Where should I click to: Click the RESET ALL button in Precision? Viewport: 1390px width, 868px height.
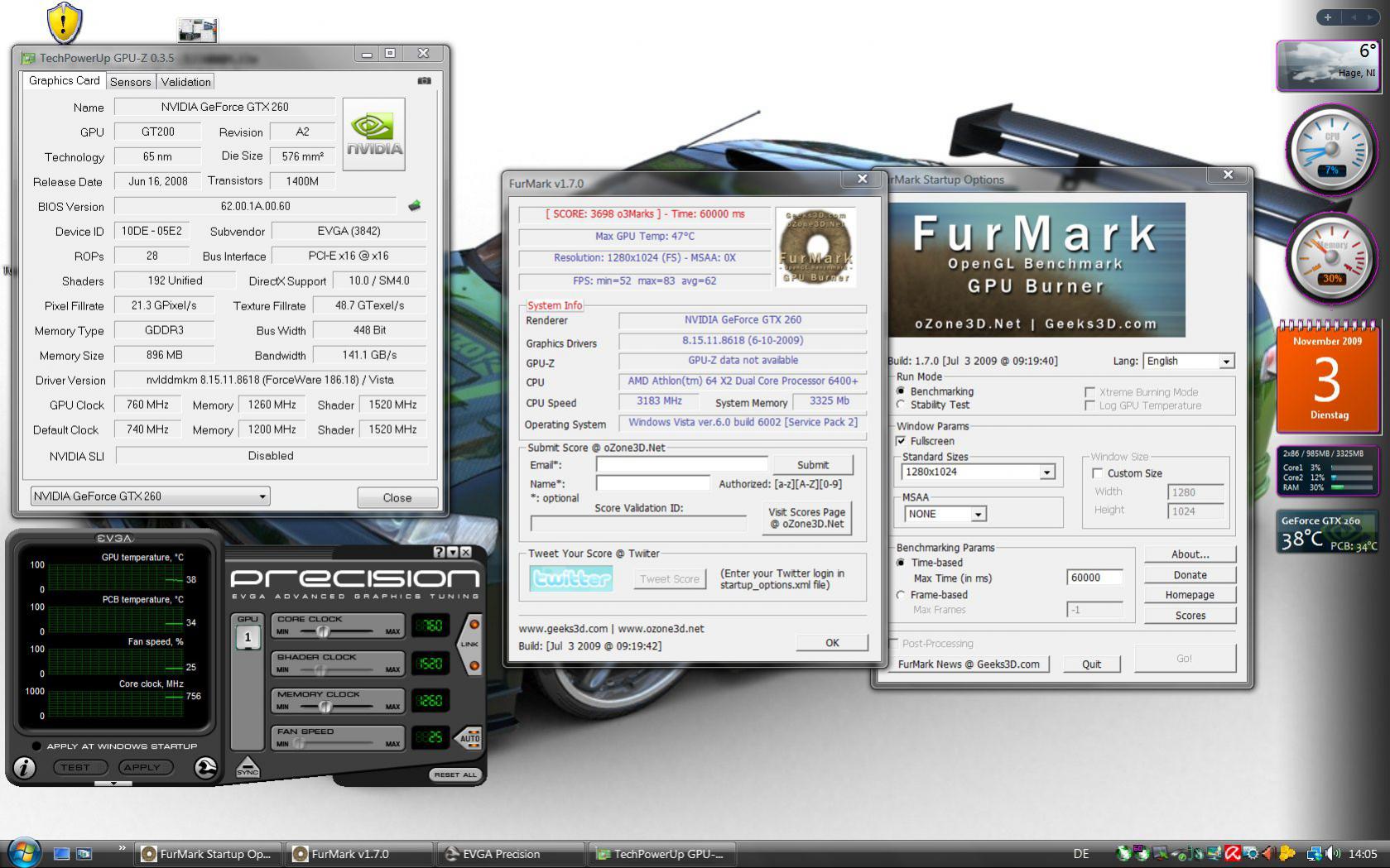[455, 774]
